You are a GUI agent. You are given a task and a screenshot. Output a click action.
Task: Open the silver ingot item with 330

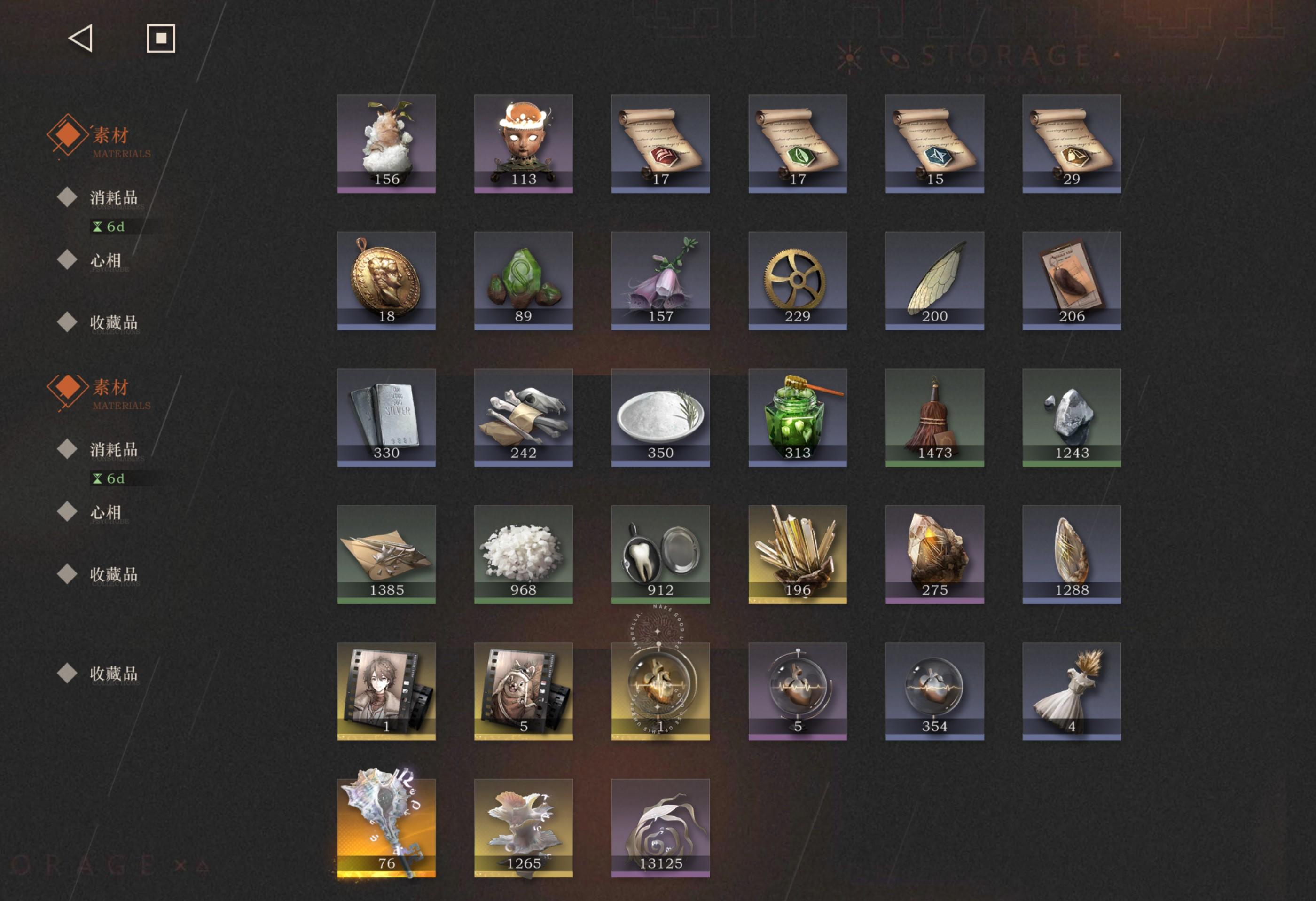pyautogui.click(x=386, y=418)
